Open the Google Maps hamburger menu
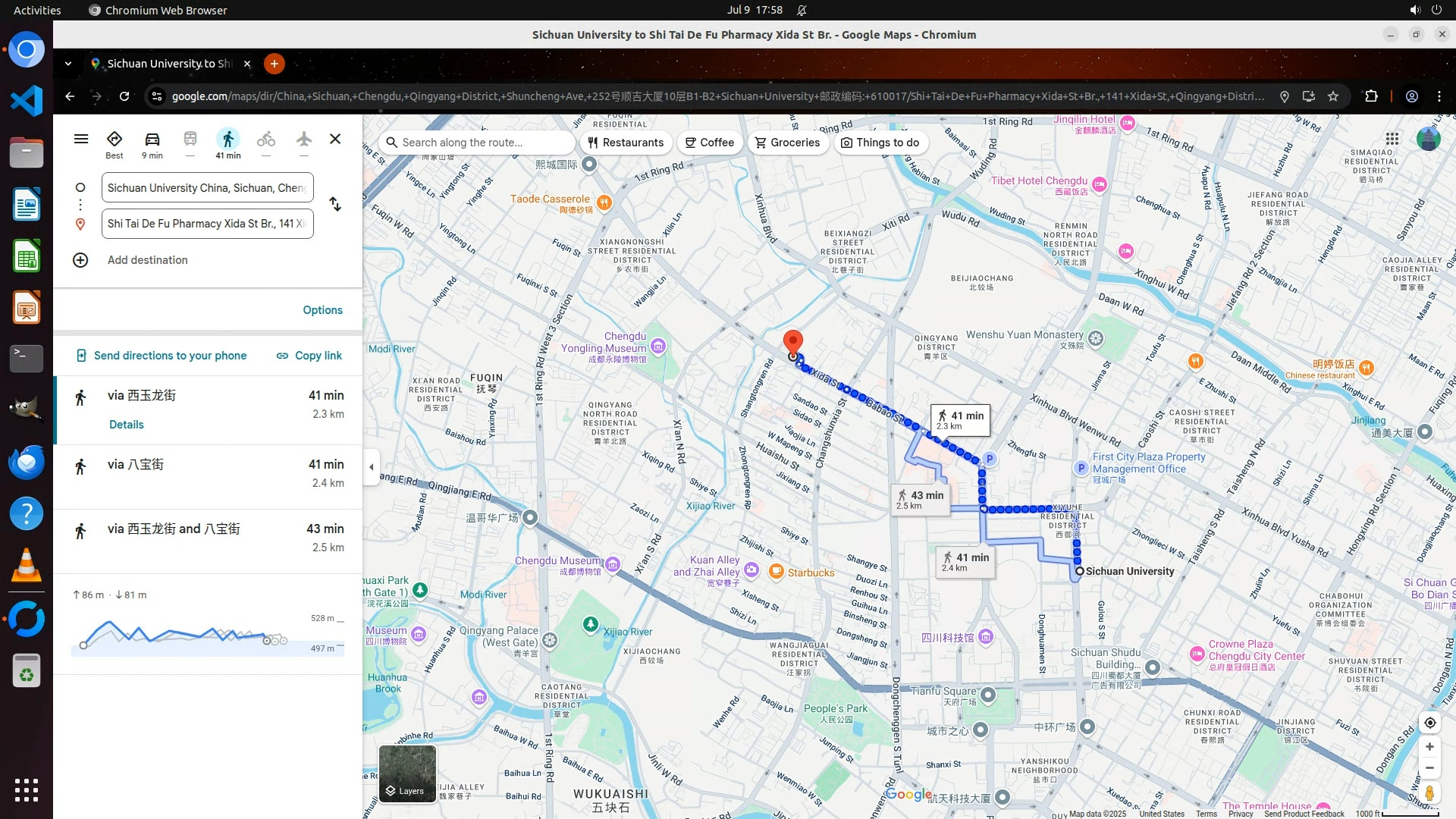 (81, 139)
